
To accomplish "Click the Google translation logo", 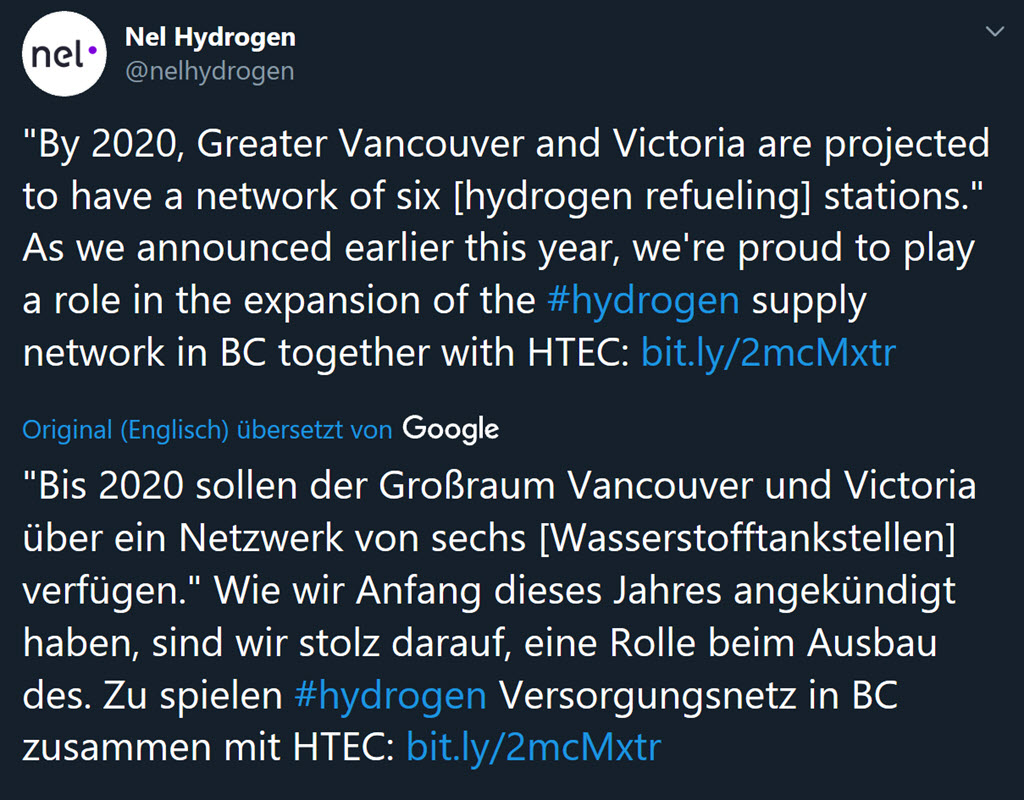I will coord(450,429).
